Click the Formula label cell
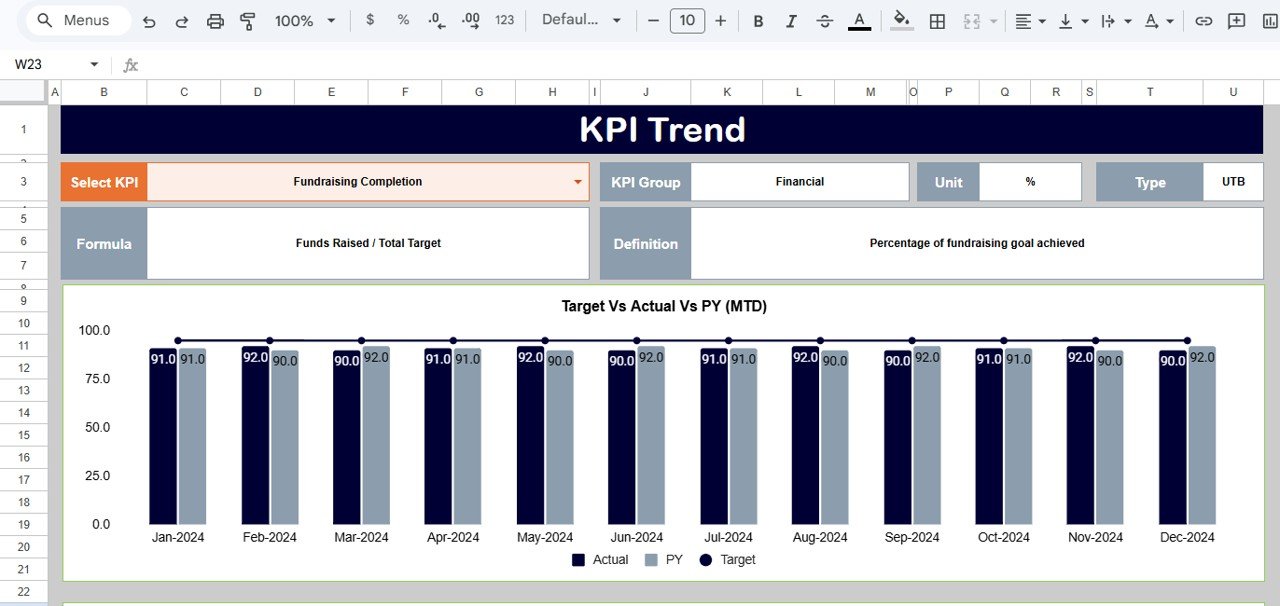Image resolution: width=1280 pixels, height=606 pixels. [104, 243]
